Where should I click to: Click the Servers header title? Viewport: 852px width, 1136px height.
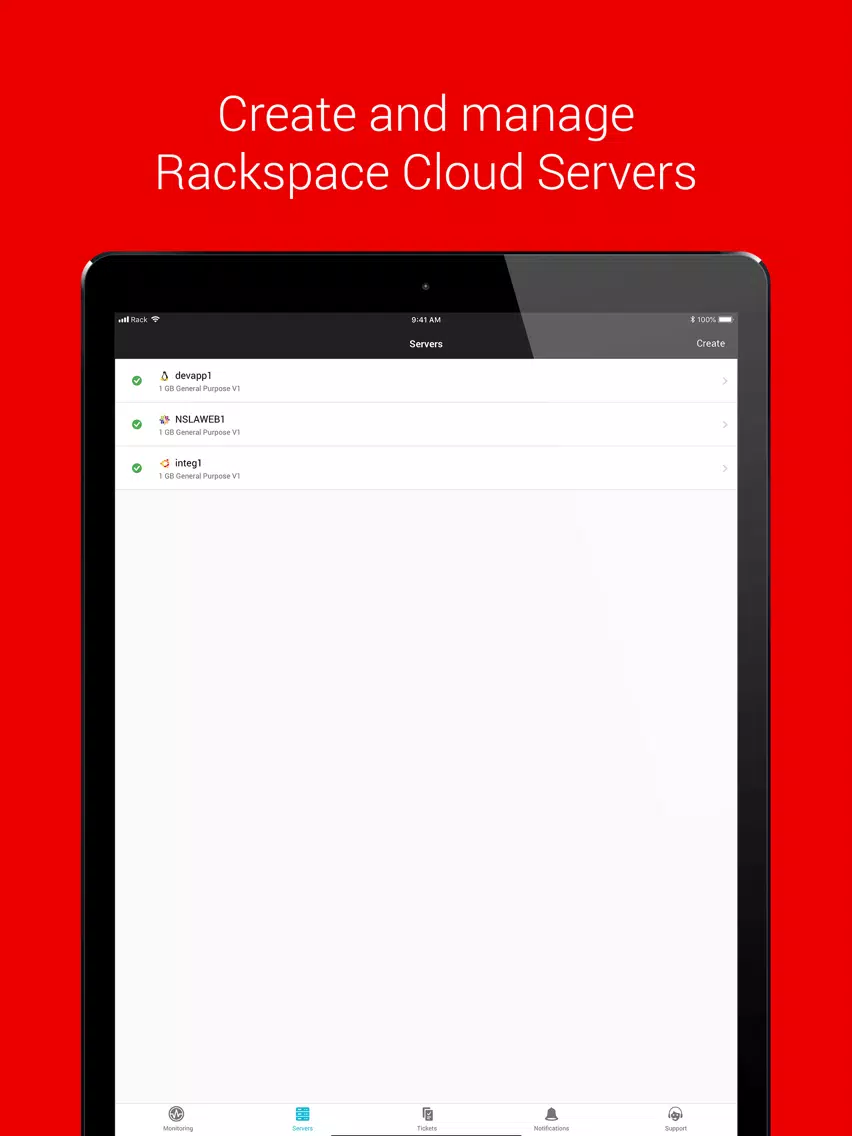tap(426, 344)
